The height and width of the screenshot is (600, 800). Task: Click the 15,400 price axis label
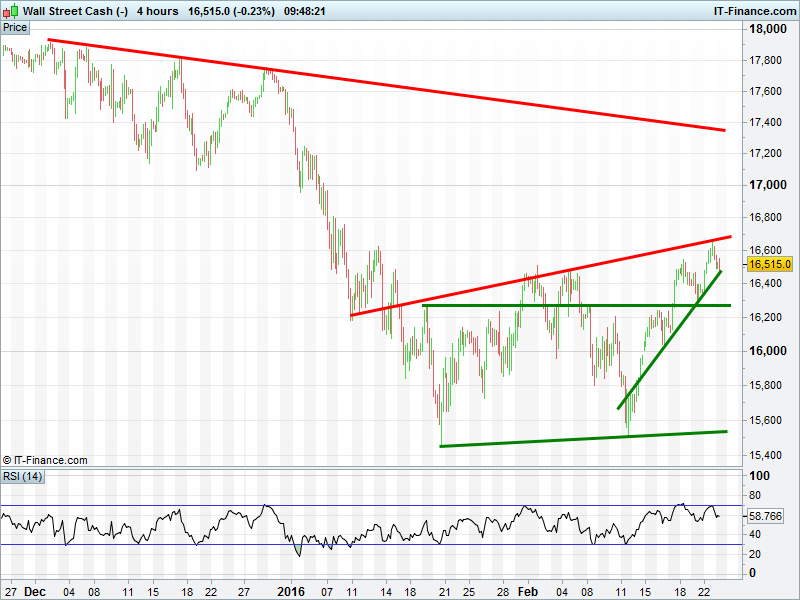tap(765, 455)
